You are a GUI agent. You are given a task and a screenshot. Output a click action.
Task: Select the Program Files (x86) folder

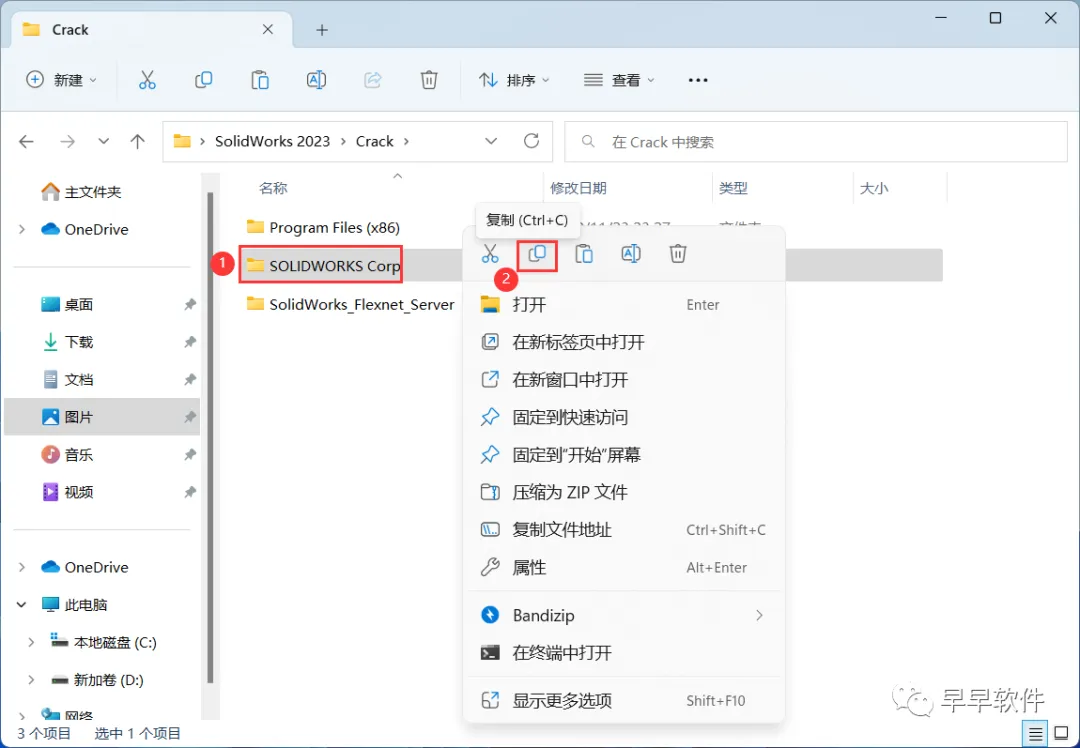click(334, 227)
